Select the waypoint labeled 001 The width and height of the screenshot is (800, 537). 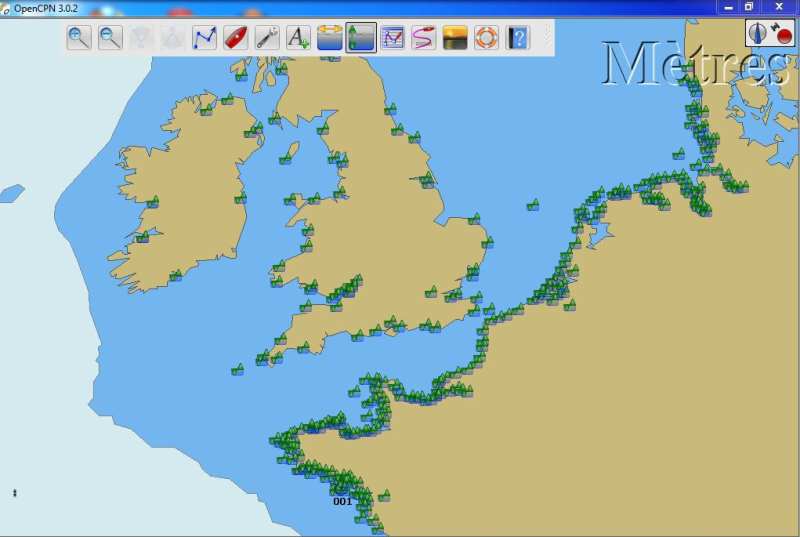pos(342,501)
